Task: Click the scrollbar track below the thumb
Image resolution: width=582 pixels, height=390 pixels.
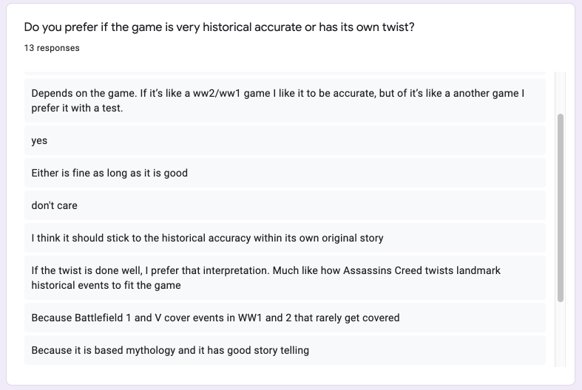Action: pos(560,334)
